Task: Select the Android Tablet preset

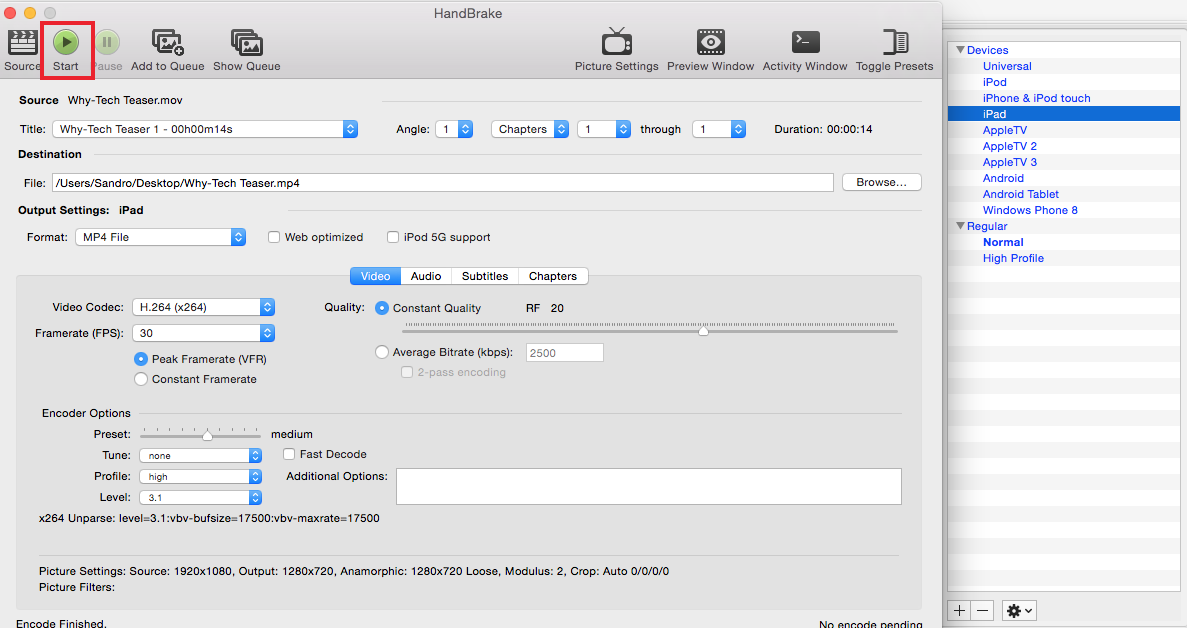Action: tap(1020, 194)
